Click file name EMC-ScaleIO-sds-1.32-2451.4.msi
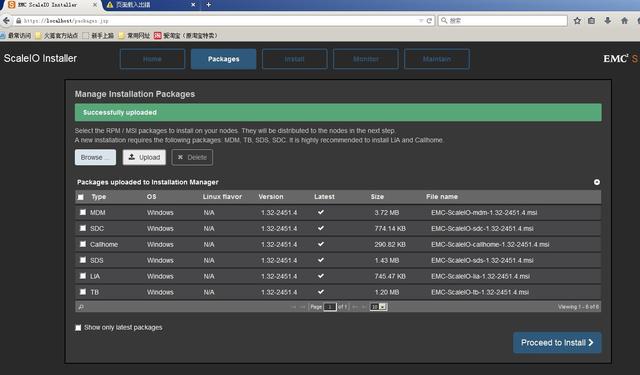Screen dimensions: 640x375 482,260
